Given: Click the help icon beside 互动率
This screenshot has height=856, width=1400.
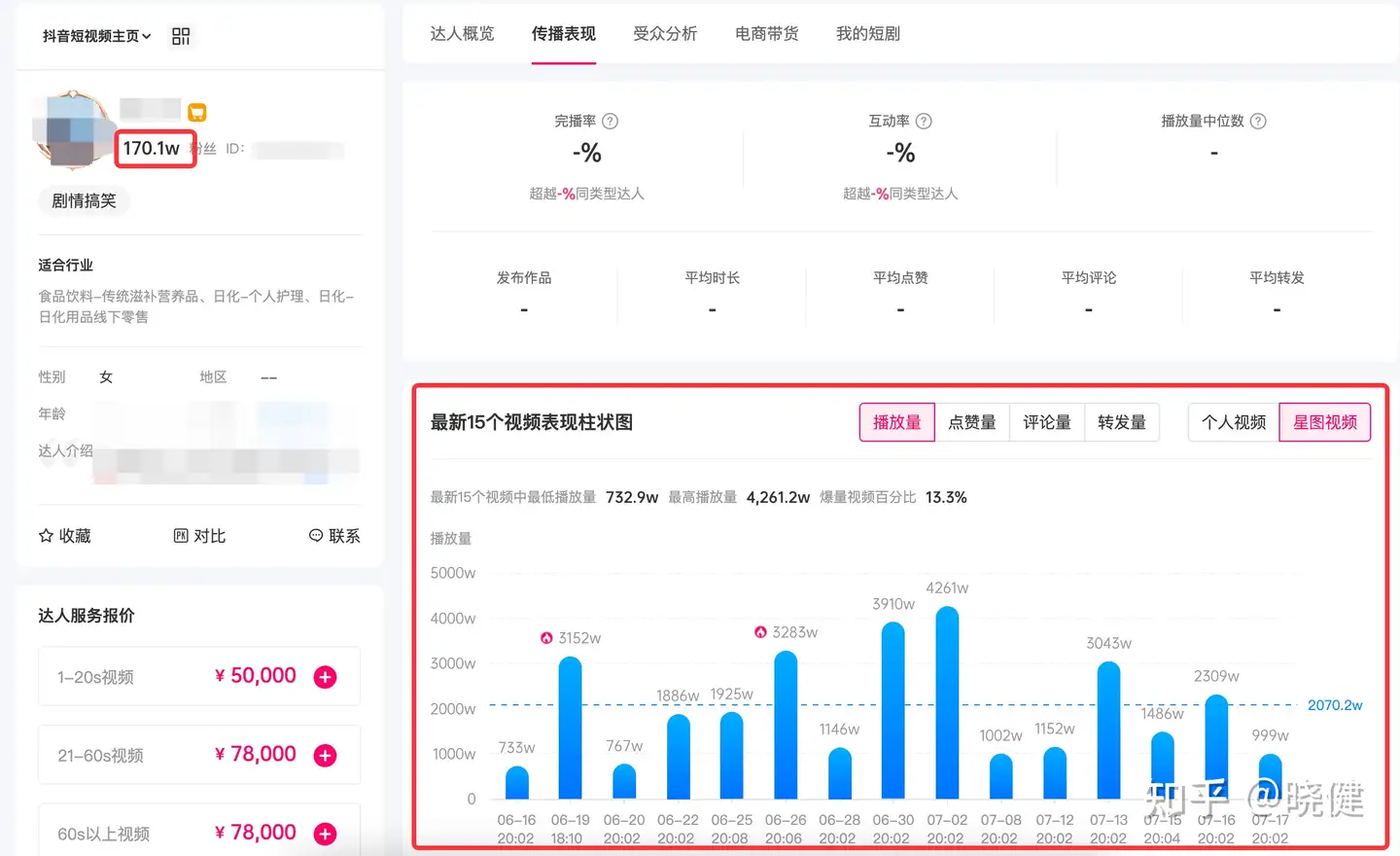Looking at the screenshot, I should click(x=924, y=122).
